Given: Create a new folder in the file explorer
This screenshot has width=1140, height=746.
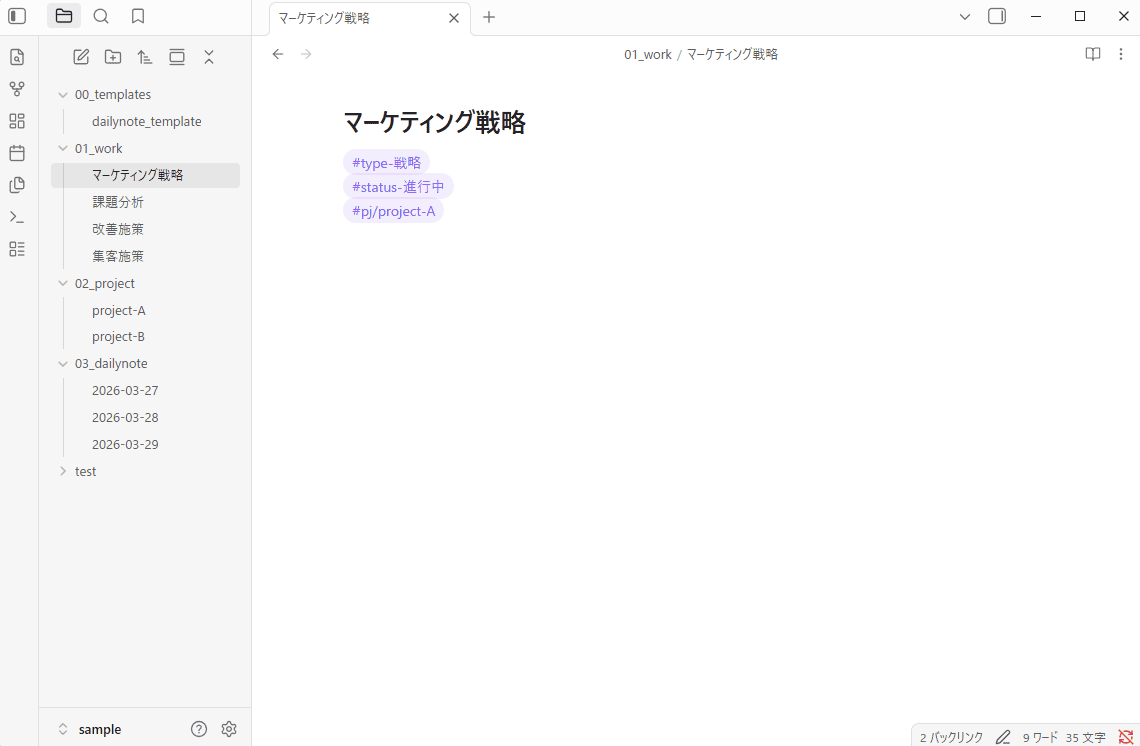Looking at the screenshot, I should [x=113, y=57].
